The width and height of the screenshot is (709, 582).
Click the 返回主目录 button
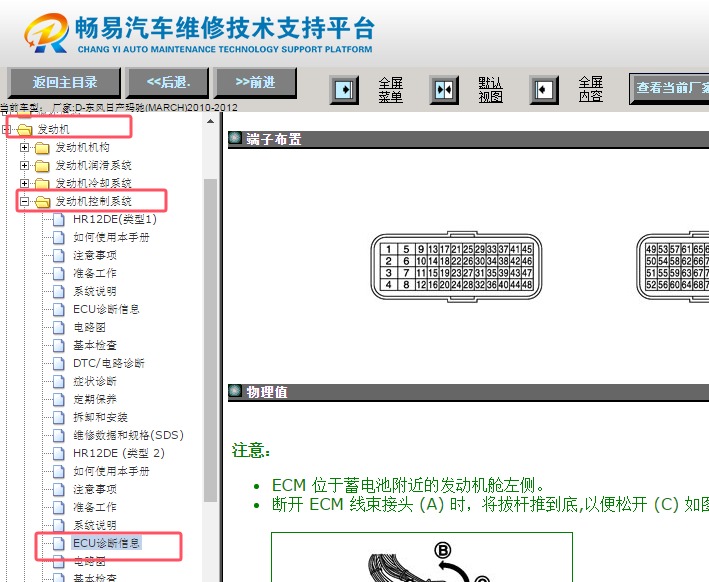pos(65,83)
